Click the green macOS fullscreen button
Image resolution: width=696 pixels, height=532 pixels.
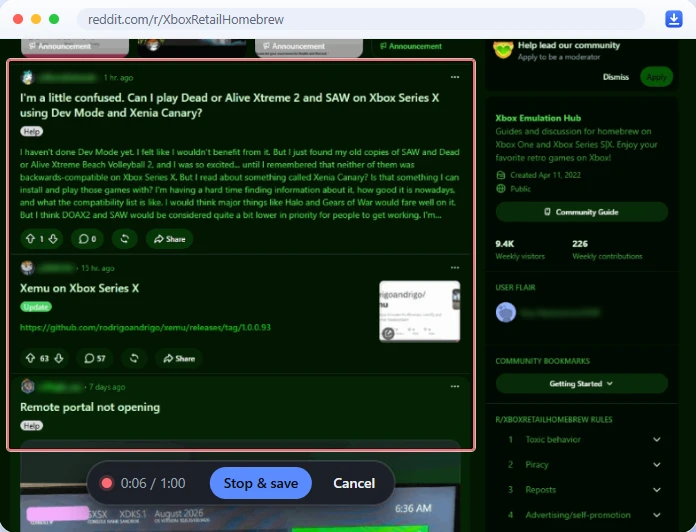tap(54, 19)
